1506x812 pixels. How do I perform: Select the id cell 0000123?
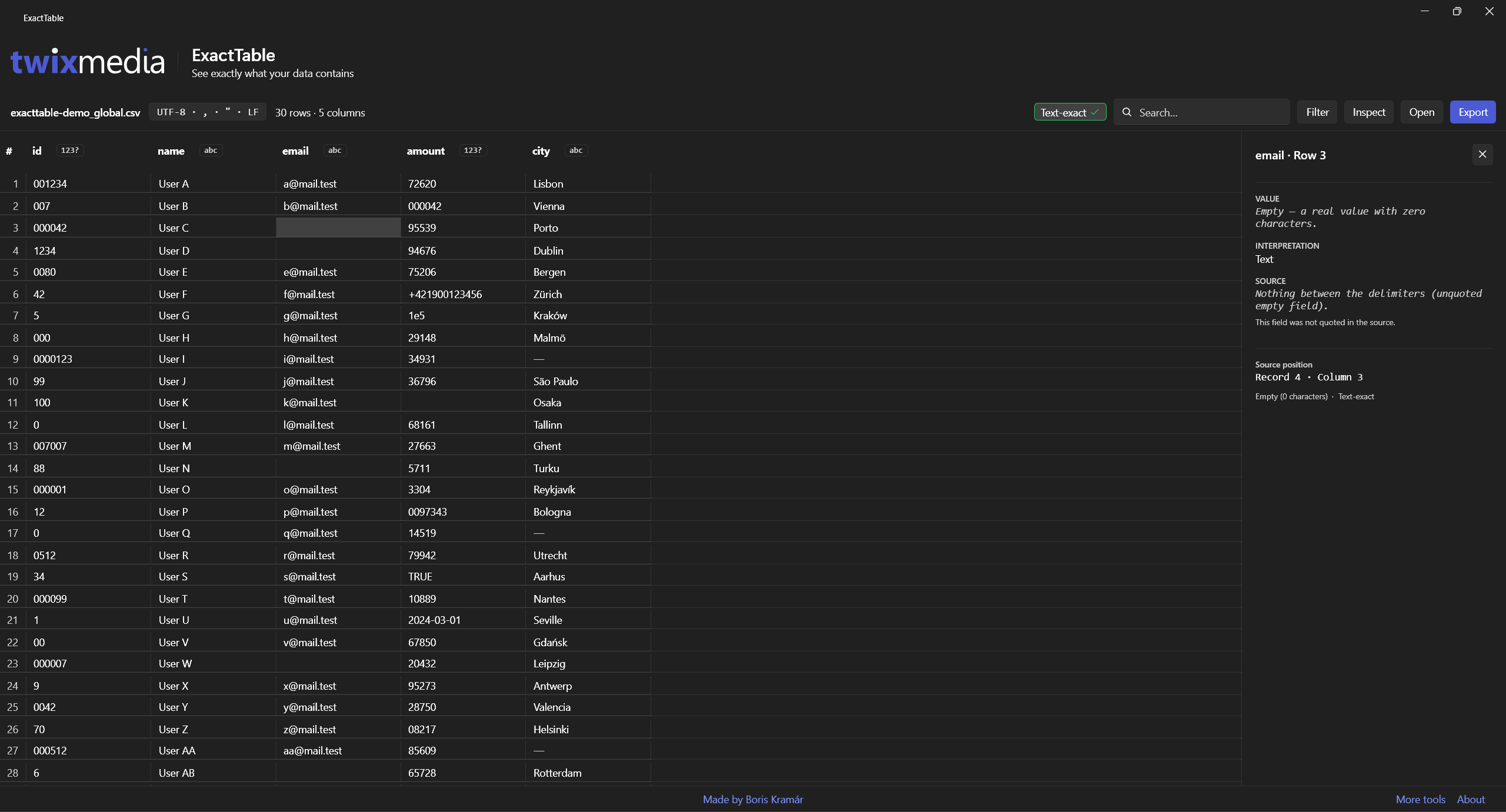(x=88, y=359)
